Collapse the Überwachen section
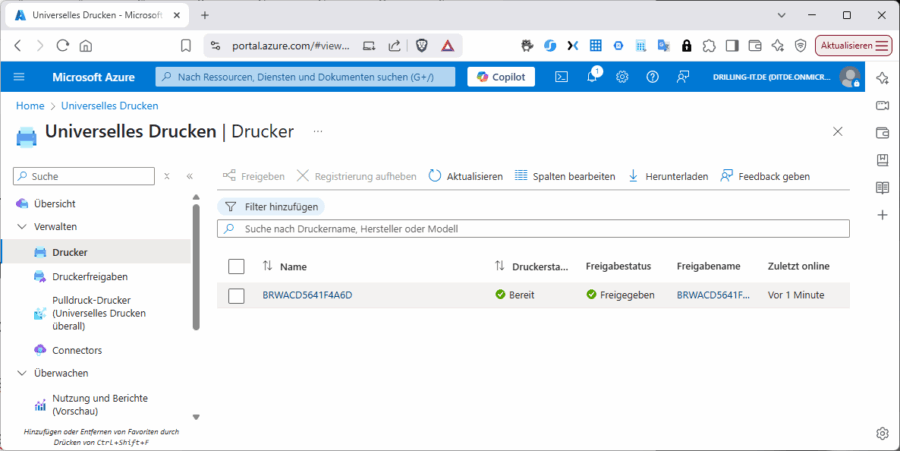Image resolution: width=900 pixels, height=451 pixels. point(22,373)
